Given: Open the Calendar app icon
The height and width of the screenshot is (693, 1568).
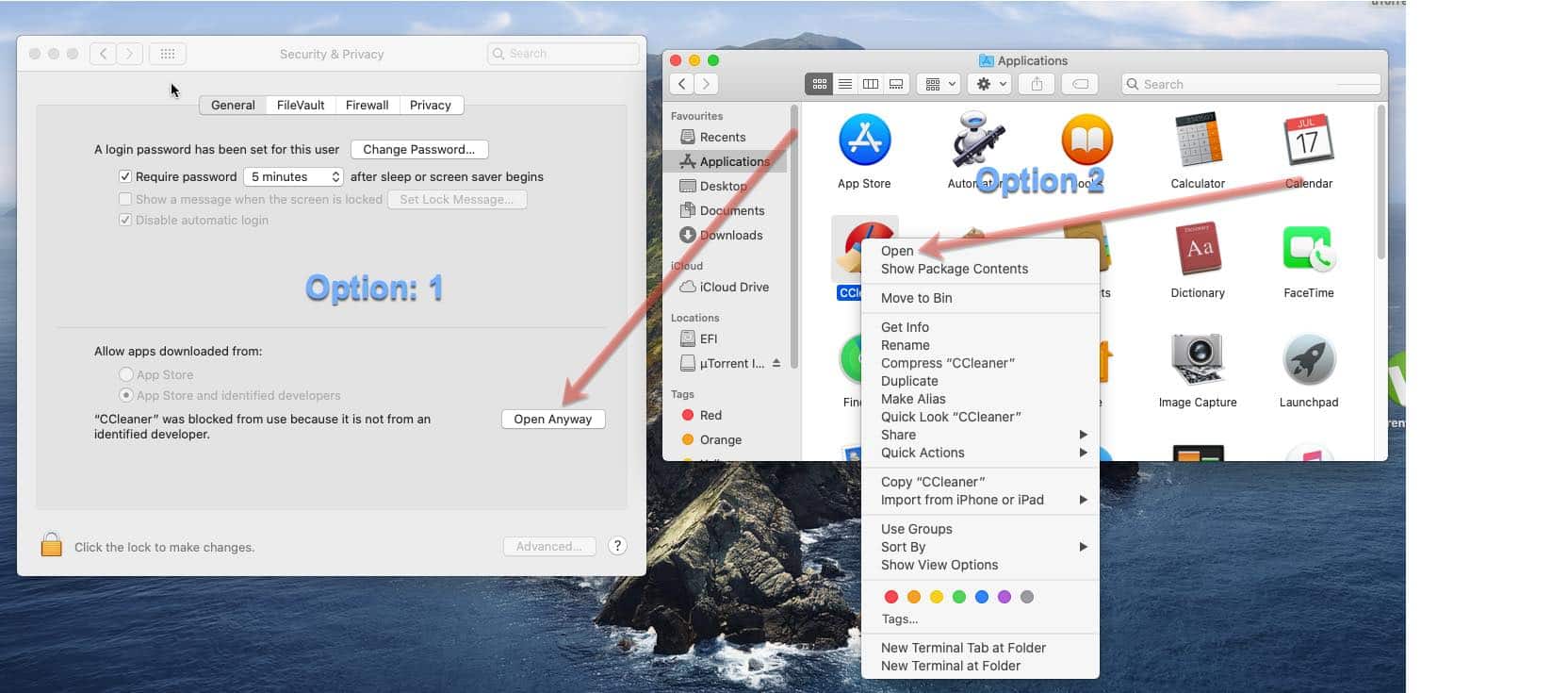Looking at the screenshot, I should click(1308, 140).
